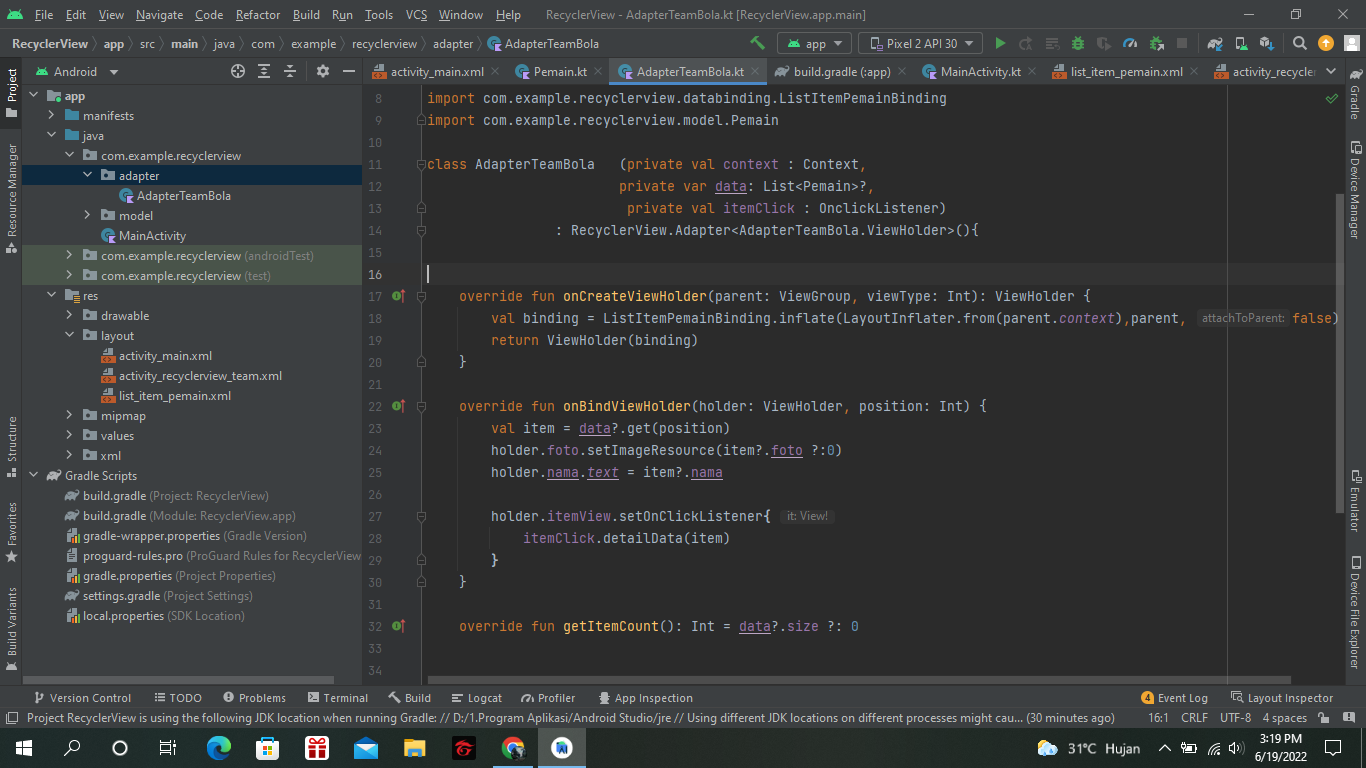1366x768 pixels.
Task: Open the Event Log
Action: 1175,698
